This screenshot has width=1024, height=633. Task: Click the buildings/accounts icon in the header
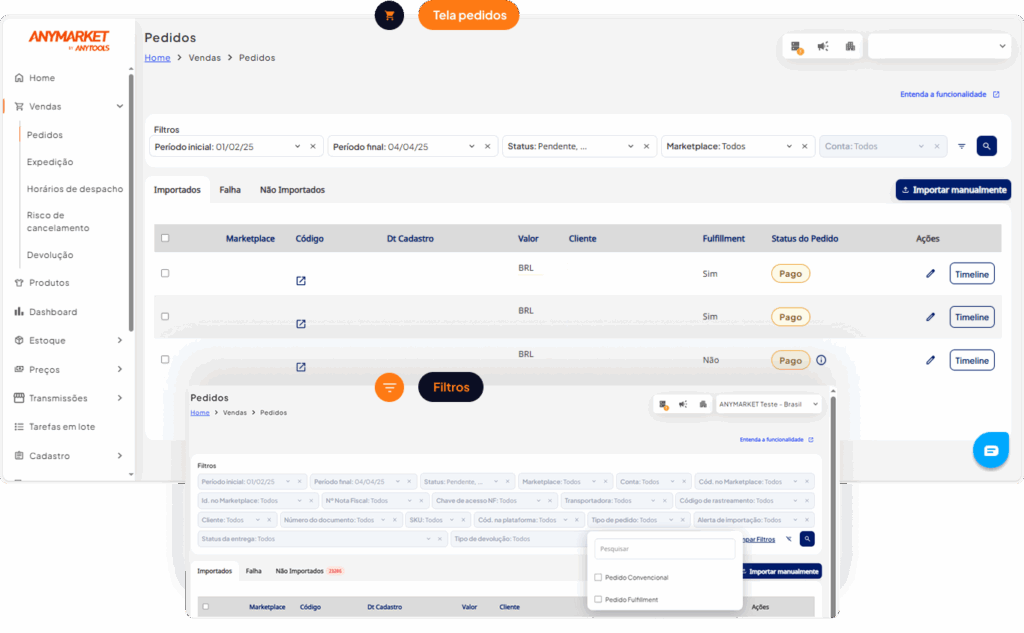(x=852, y=46)
